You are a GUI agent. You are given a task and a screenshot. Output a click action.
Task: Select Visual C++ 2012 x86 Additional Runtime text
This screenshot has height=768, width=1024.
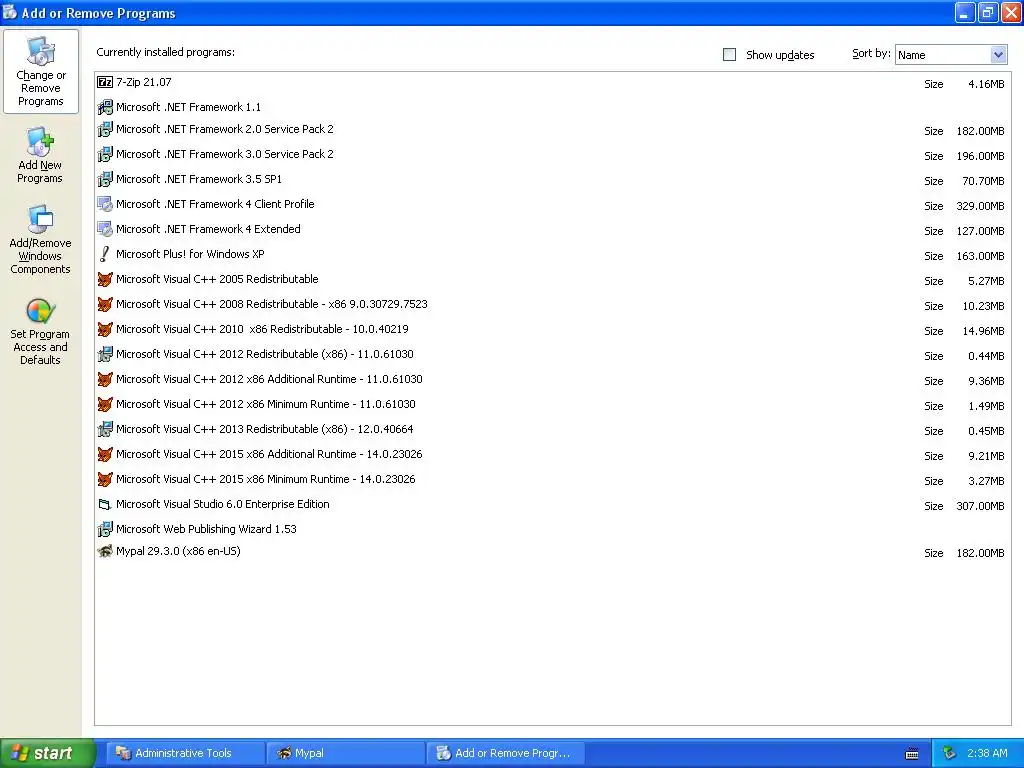click(269, 379)
